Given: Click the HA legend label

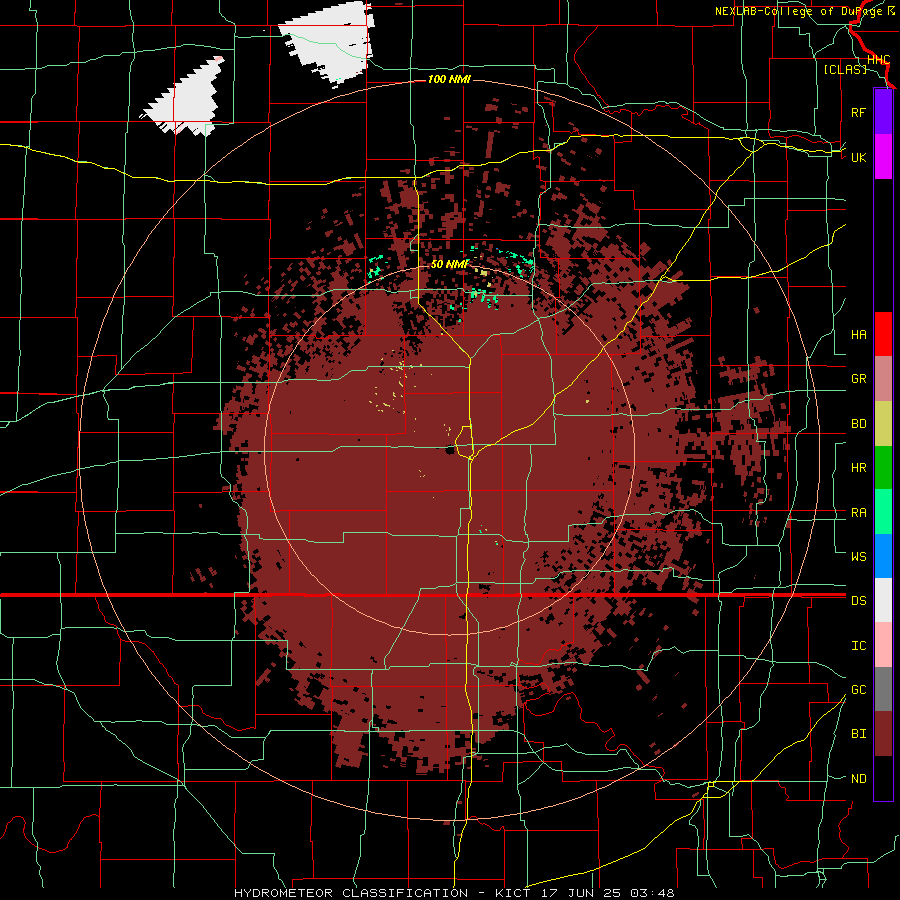Looking at the screenshot, I should click(x=858, y=334).
